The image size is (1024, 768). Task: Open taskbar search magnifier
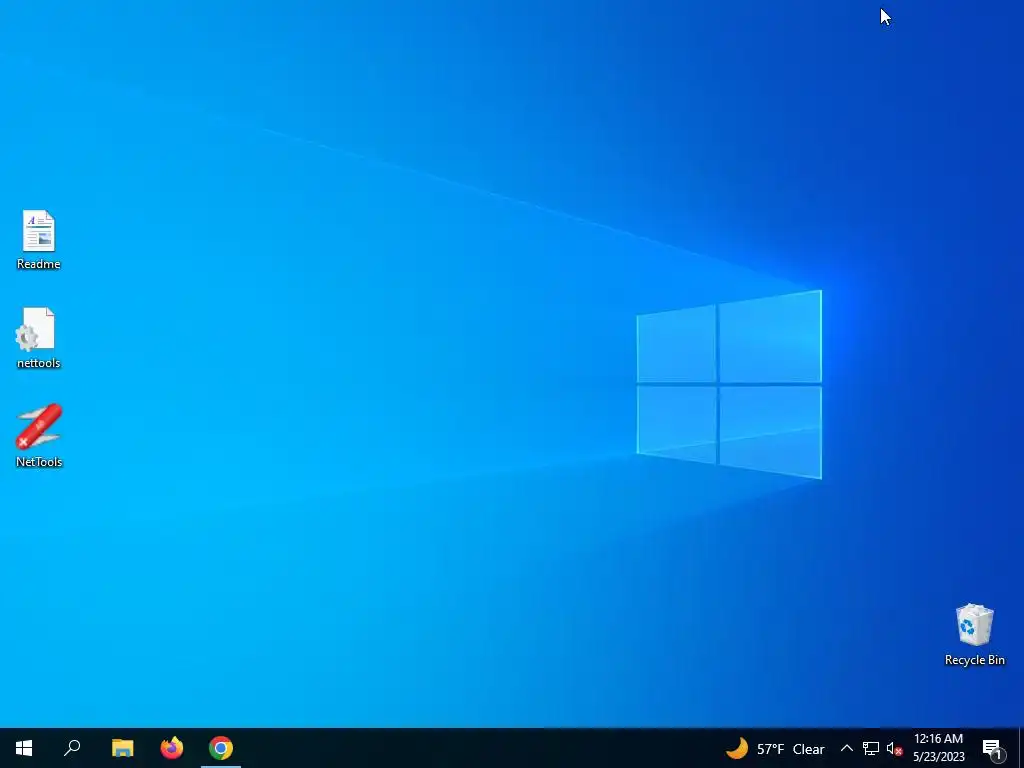click(72, 748)
